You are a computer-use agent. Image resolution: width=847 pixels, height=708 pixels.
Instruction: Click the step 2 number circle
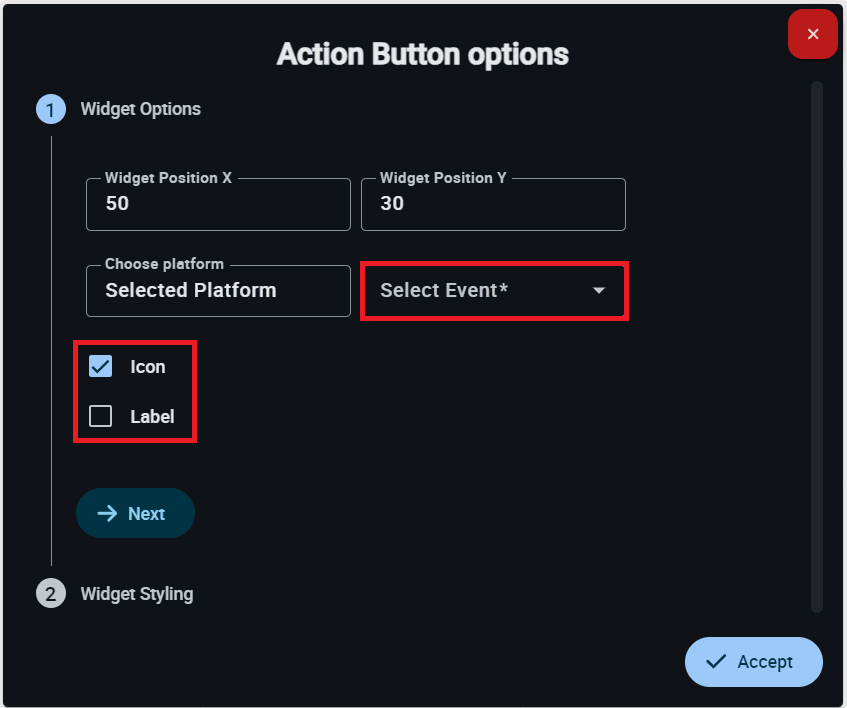pyautogui.click(x=50, y=594)
